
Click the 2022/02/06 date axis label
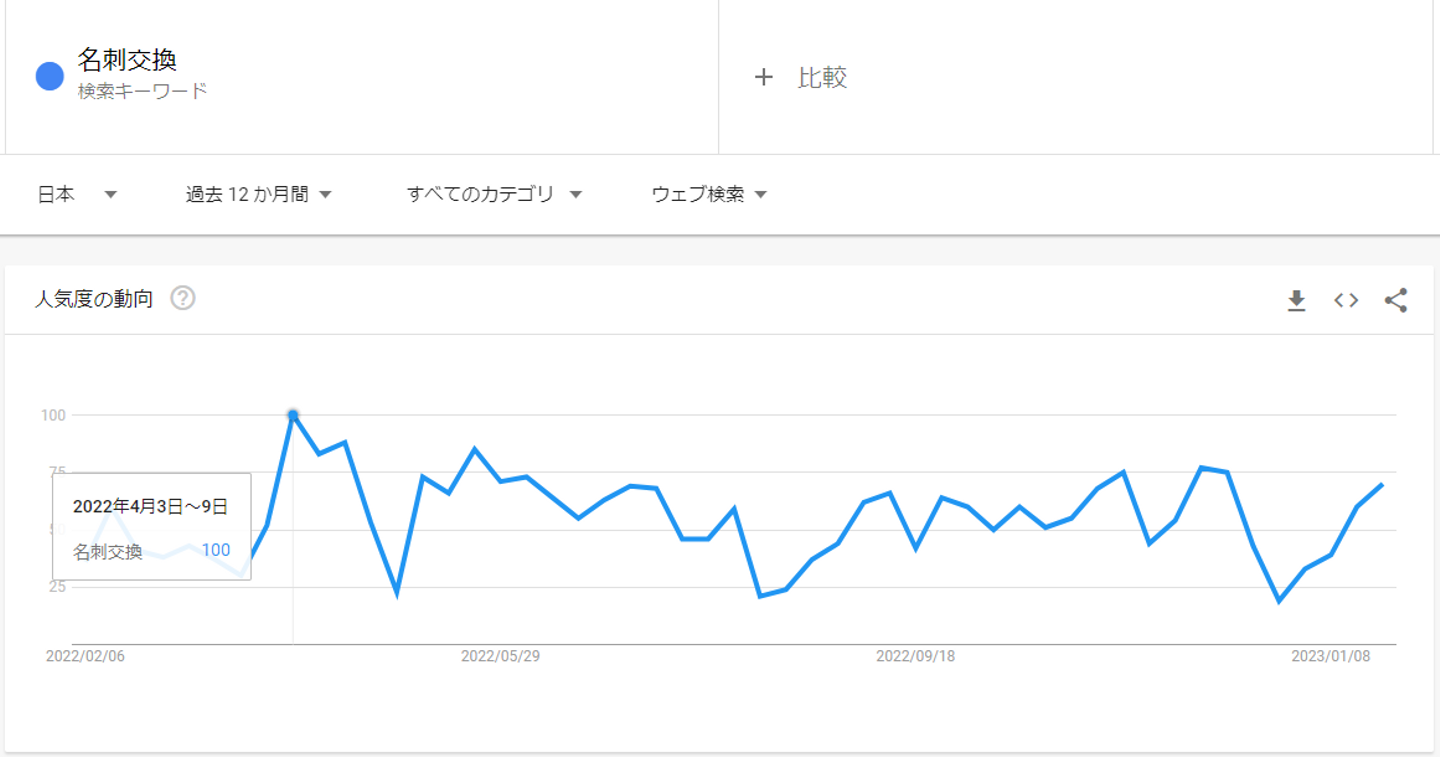(85, 656)
